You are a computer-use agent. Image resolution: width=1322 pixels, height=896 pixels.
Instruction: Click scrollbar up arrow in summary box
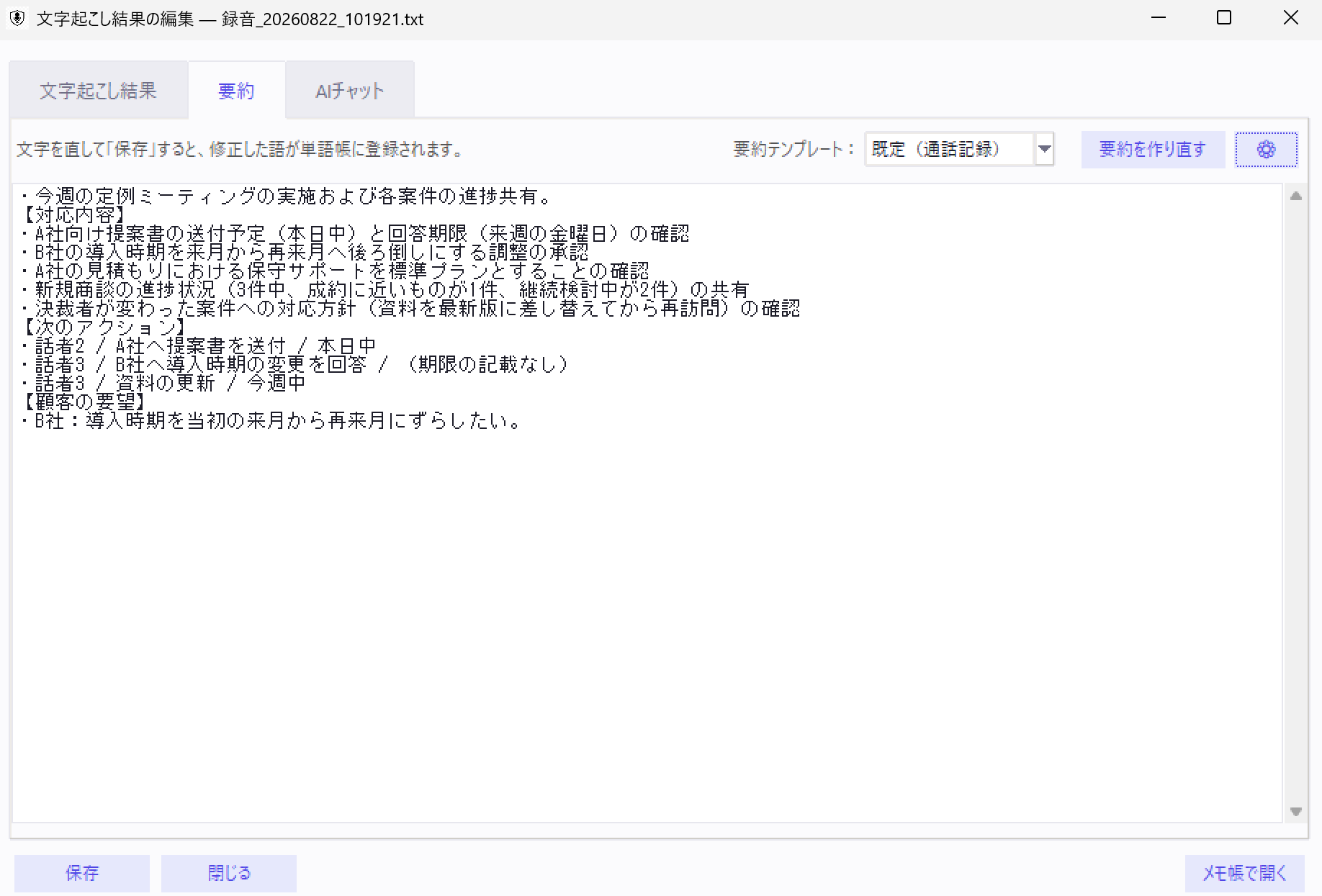(1295, 196)
